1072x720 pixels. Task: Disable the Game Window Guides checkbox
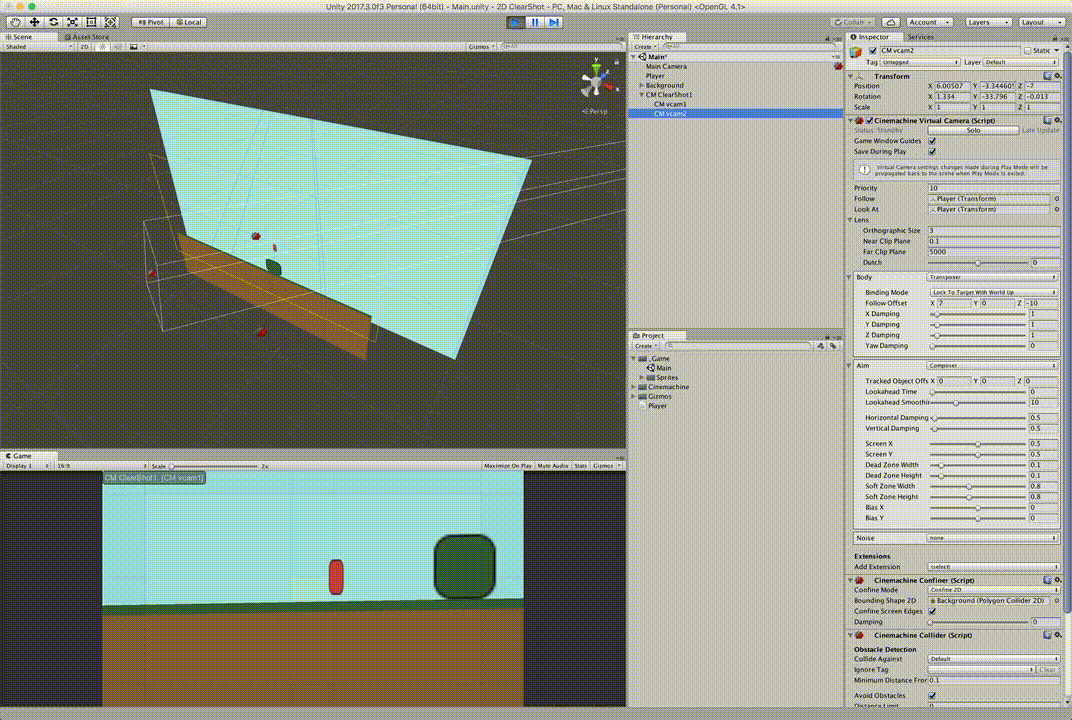pyautogui.click(x=932, y=141)
